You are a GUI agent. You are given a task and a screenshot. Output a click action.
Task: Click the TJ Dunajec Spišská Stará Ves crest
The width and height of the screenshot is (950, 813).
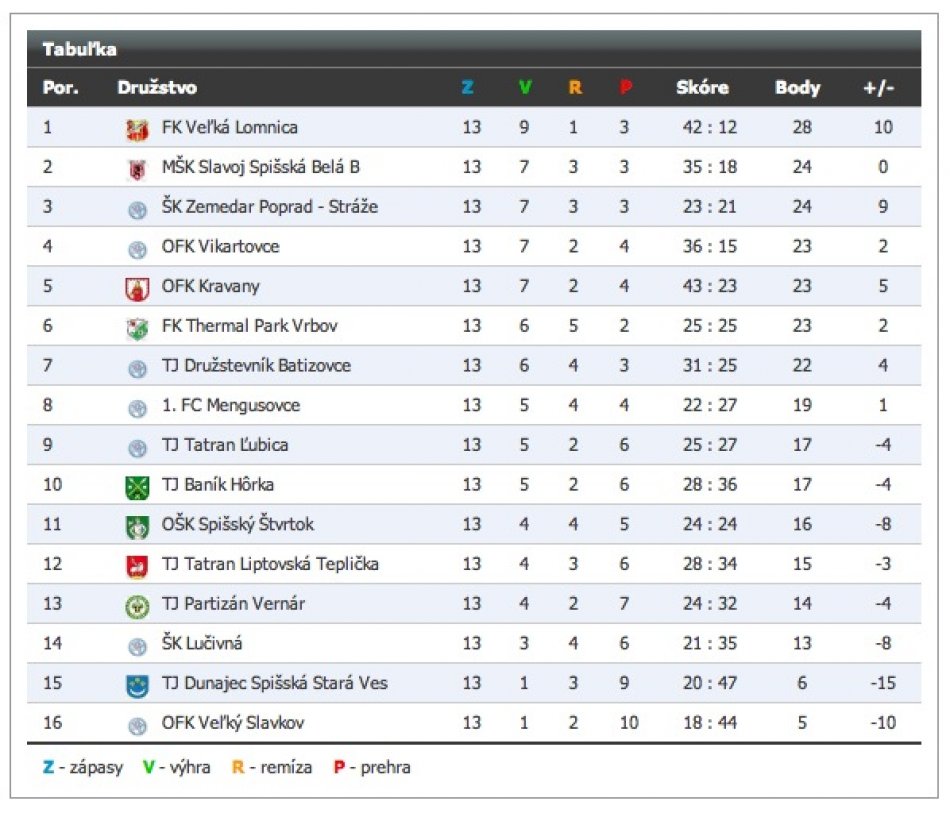[x=137, y=685]
